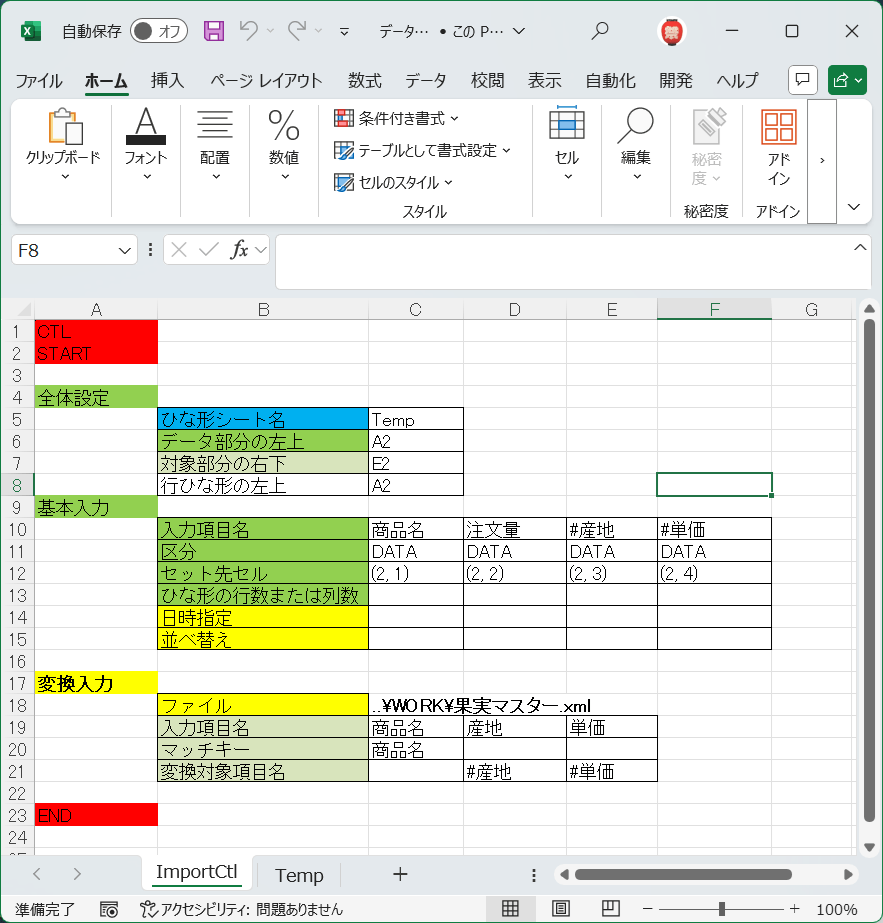The image size is (883, 923).
Task: Expand the Quick Access Toolbar customize chevron
Action: (342, 31)
